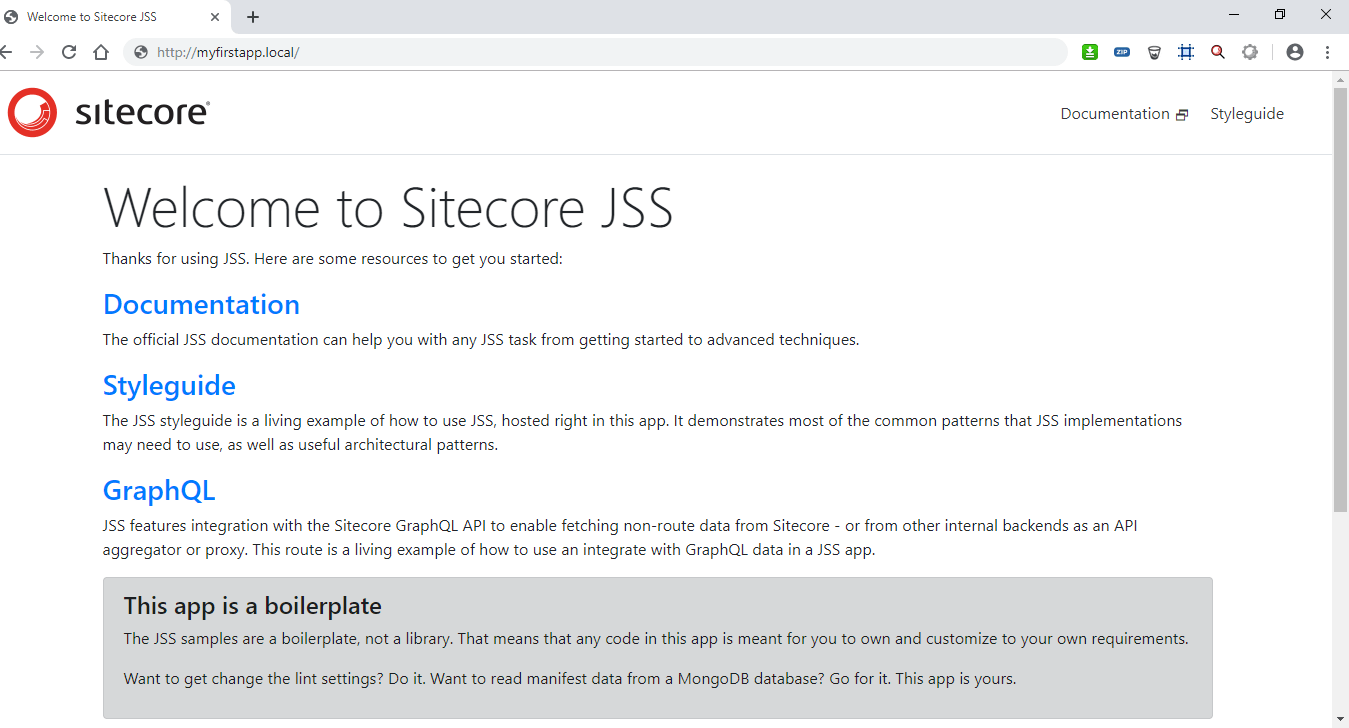The height and width of the screenshot is (728, 1349).
Task: Go to the browser home page
Action: 101,52
